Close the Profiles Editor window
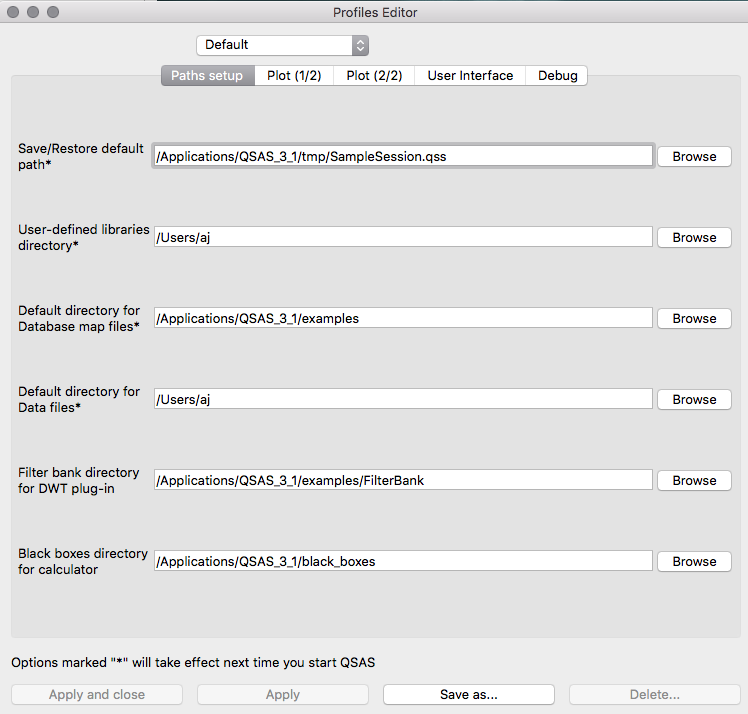The height and width of the screenshot is (714, 748). tap(13, 13)
